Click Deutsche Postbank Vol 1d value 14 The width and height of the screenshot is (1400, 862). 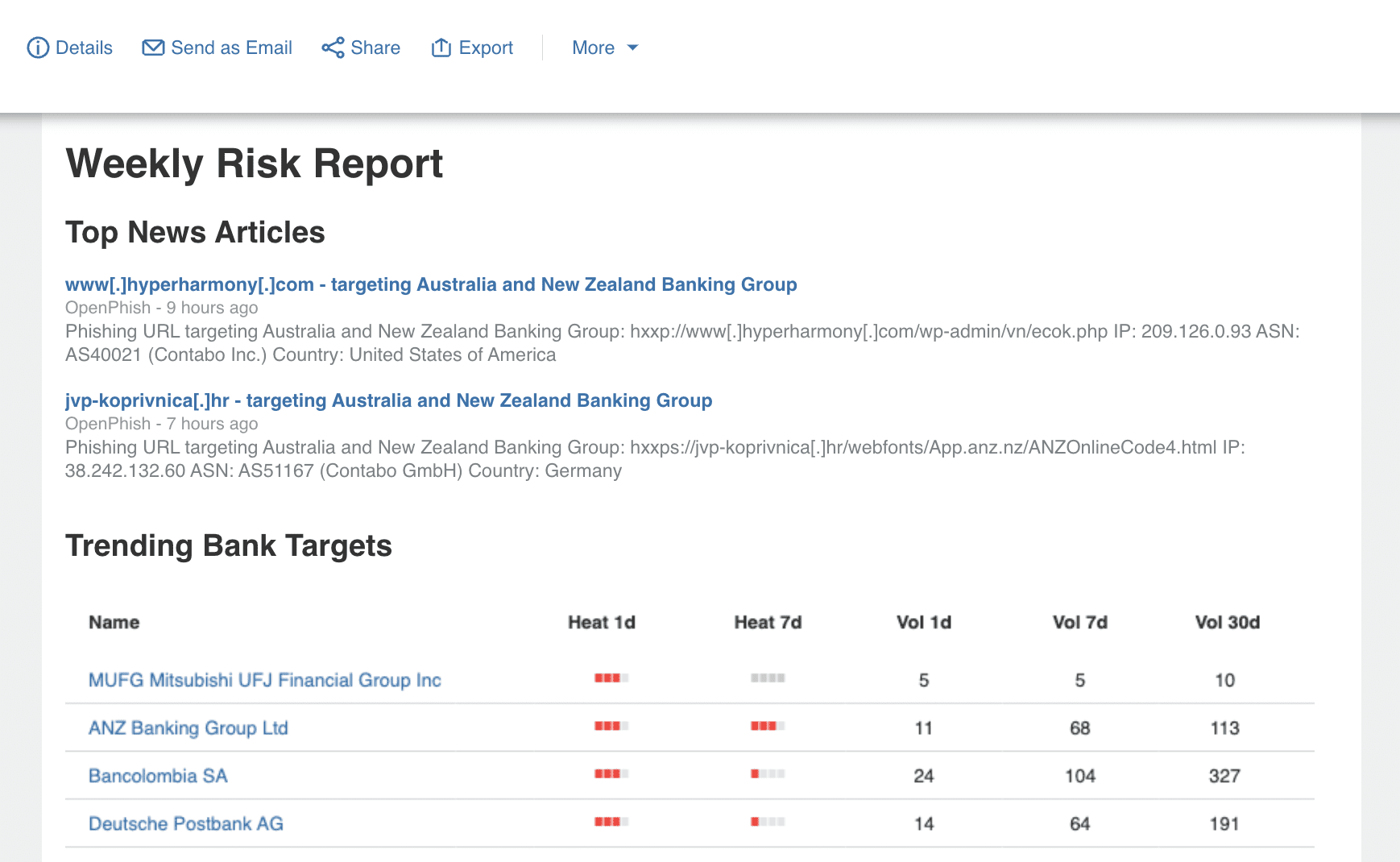point(924,824)
